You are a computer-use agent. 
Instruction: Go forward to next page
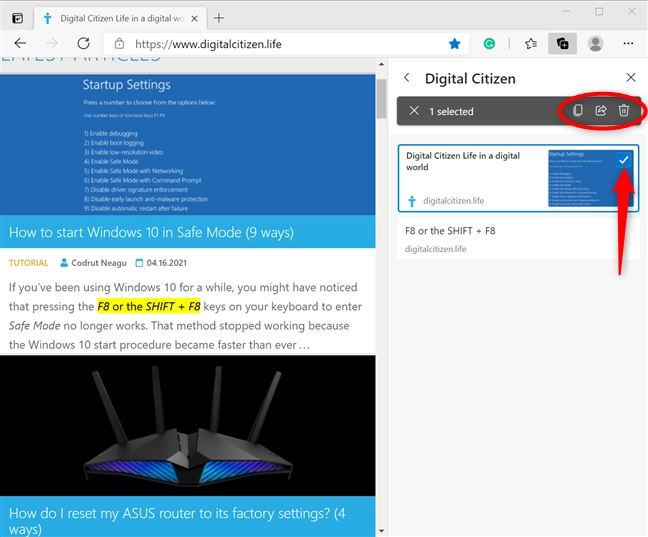pos(52,43)
